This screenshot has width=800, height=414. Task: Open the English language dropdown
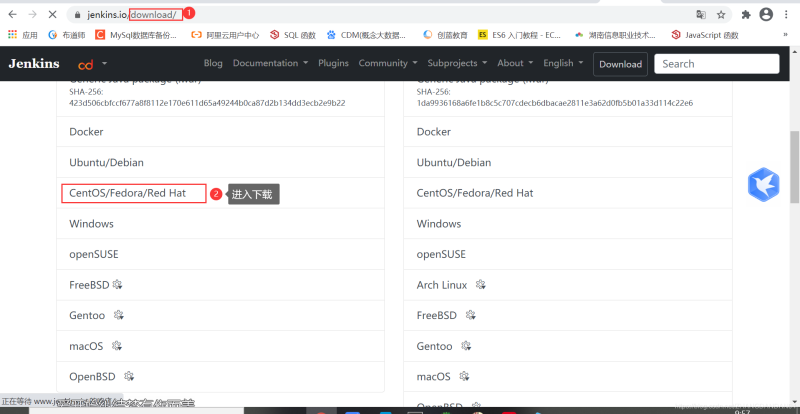pyautogui.click(x=563, y=63)
